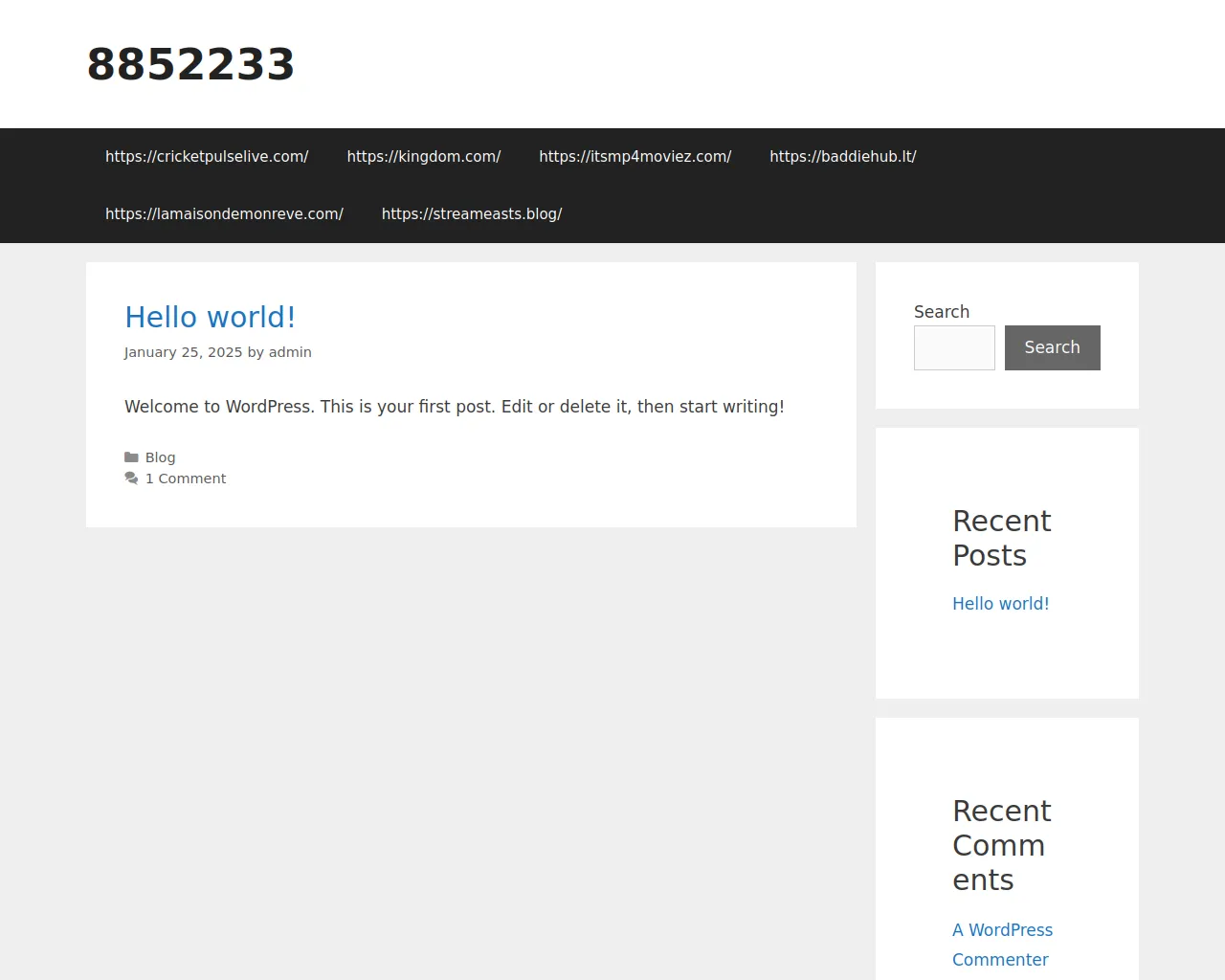The image size is (1225, 980).
Task: Select the lamaisondemonreve.com menu item
Action: [x=224, y=214]
